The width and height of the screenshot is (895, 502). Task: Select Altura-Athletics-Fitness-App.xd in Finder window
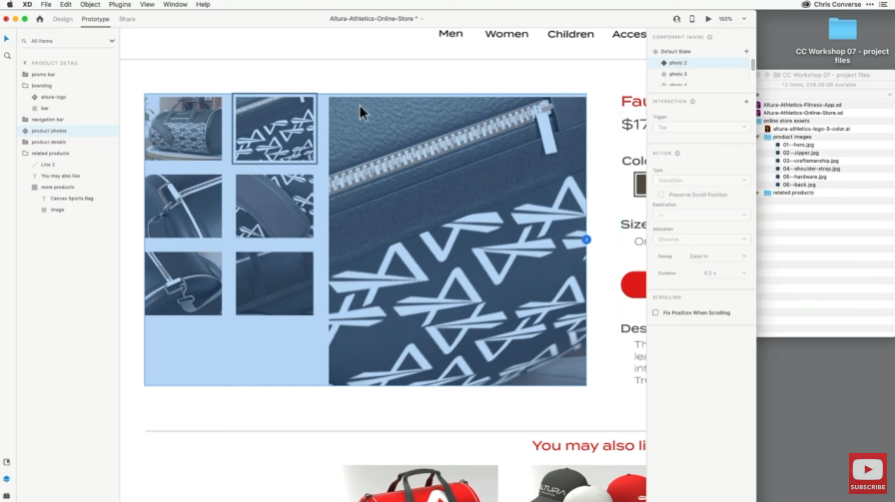coord(802,105)
